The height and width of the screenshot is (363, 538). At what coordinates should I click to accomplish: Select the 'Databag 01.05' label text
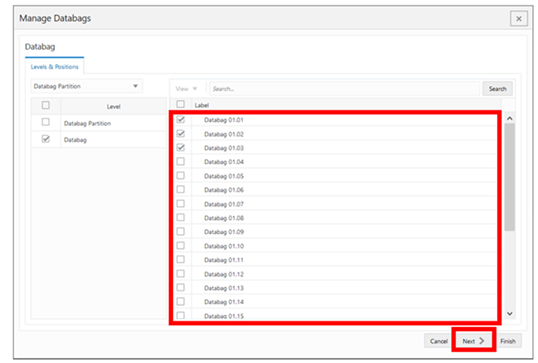(224, 176)
